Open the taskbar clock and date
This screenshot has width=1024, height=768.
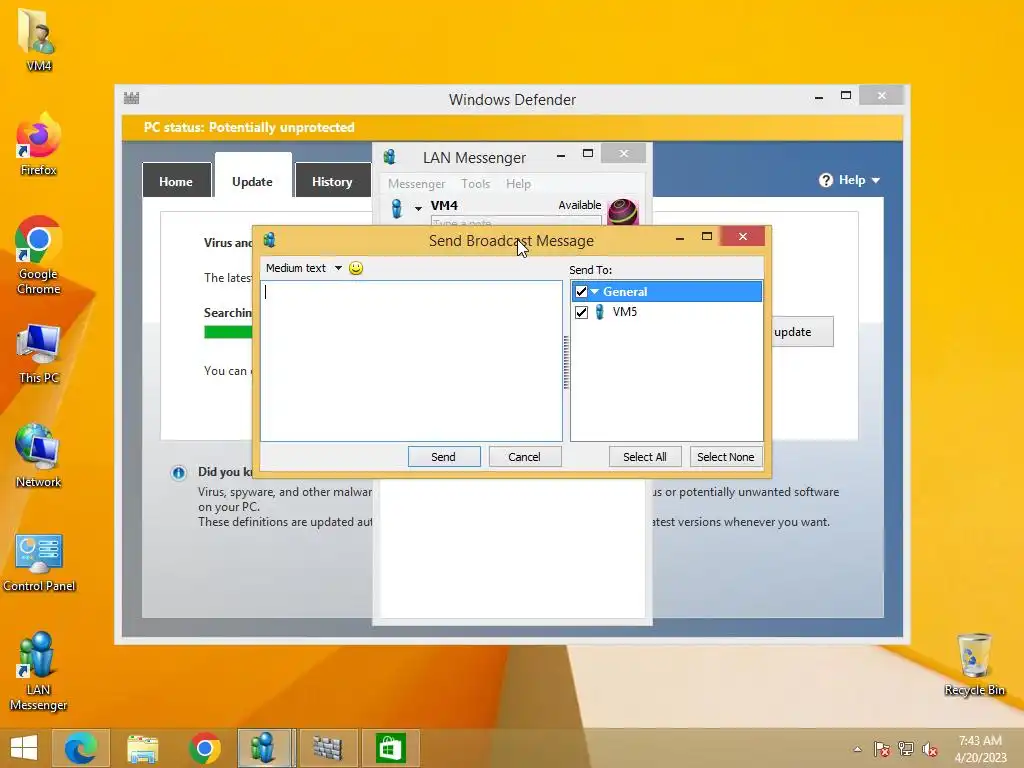pos(980,749)
